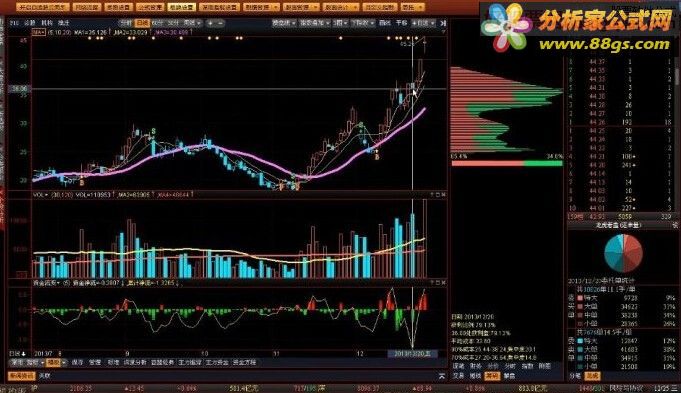The image size is (681, 393).
Task: Click the double-arrow icon at chart toolbar end
Action: 443,23
